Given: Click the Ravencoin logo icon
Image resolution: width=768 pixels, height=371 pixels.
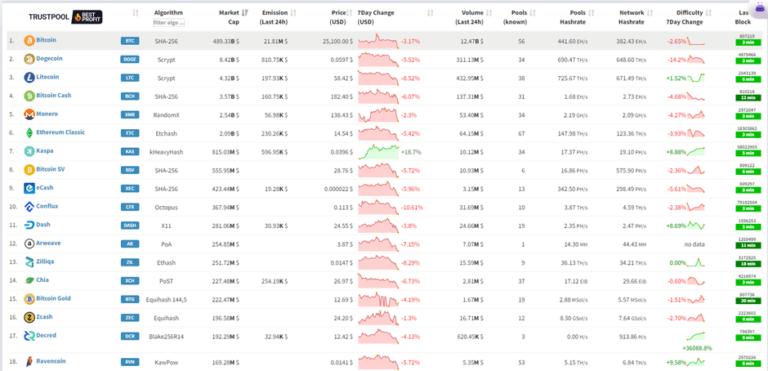Looking at the screenshot, I should [x=29, y=362].
